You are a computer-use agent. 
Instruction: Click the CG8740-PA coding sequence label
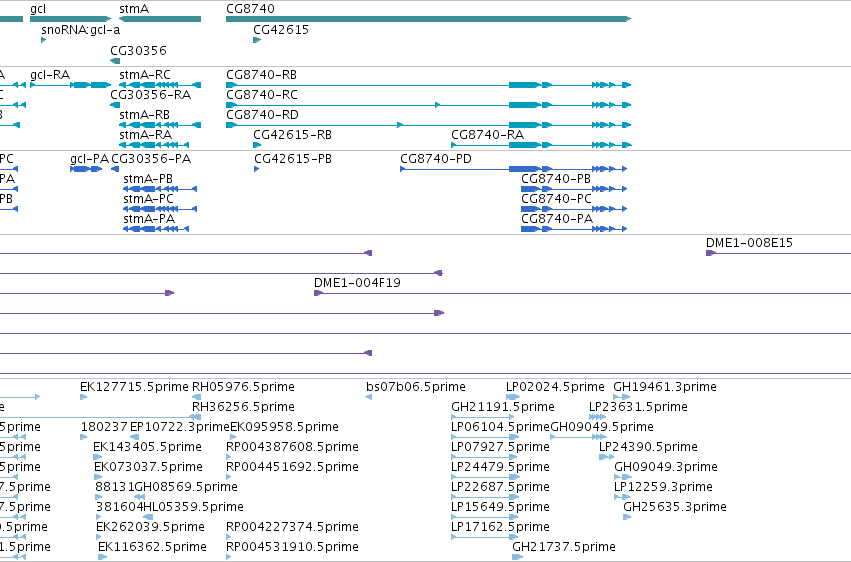click(x=557, y=219)
